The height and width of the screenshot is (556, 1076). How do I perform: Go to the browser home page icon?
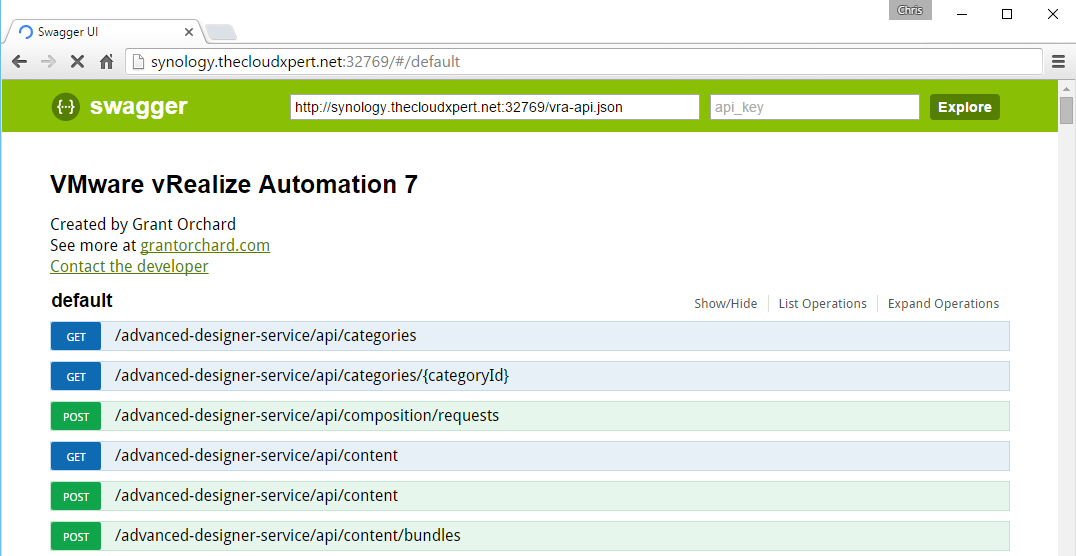point(106,62)
